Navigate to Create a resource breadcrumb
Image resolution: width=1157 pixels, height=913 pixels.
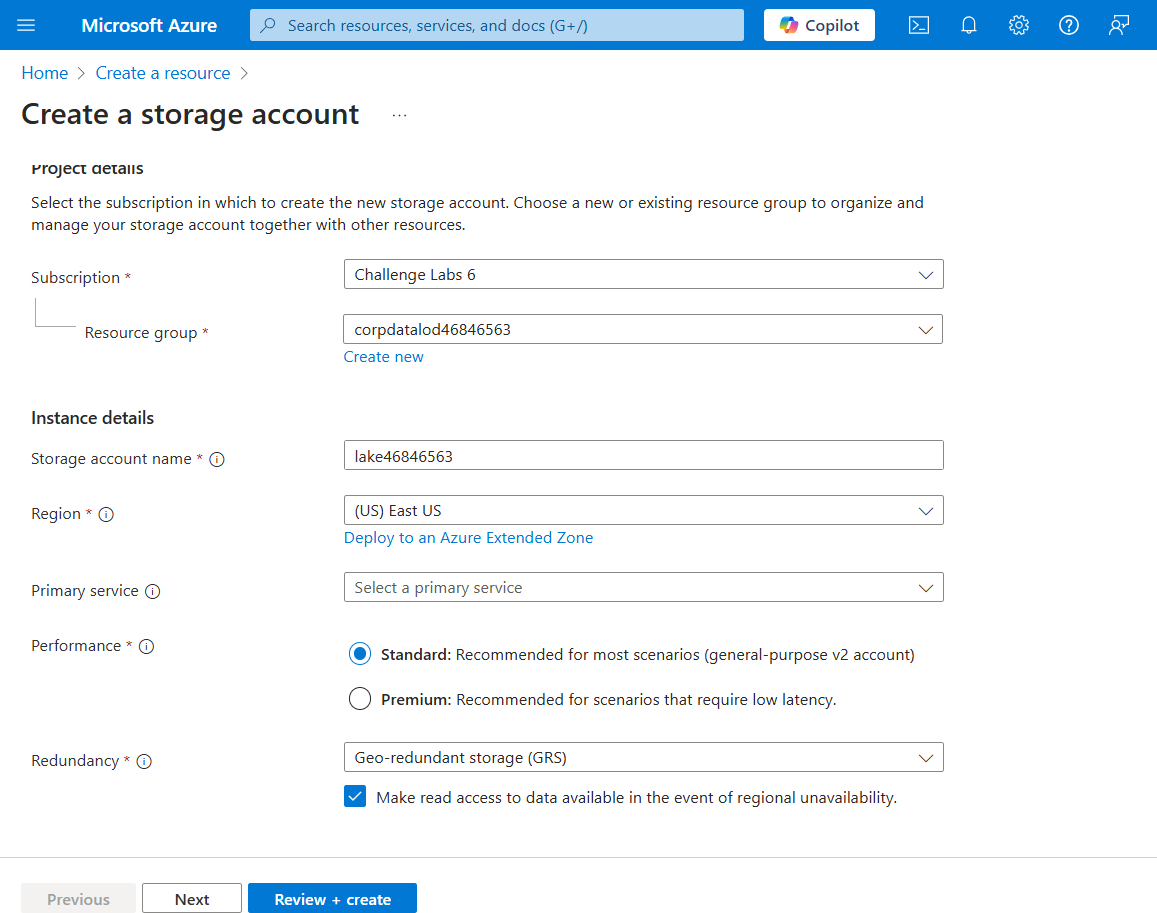click(x=163, y=73)
